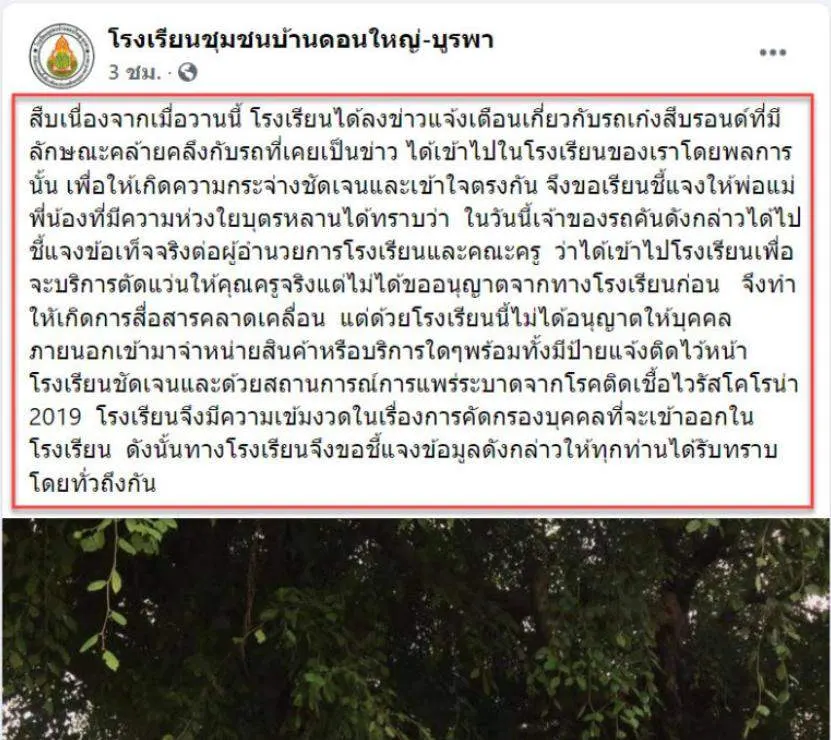The height and width of the screenshot is (740, 831).
Task: Open the school's circular profile logo
Action: pos(61,56)
